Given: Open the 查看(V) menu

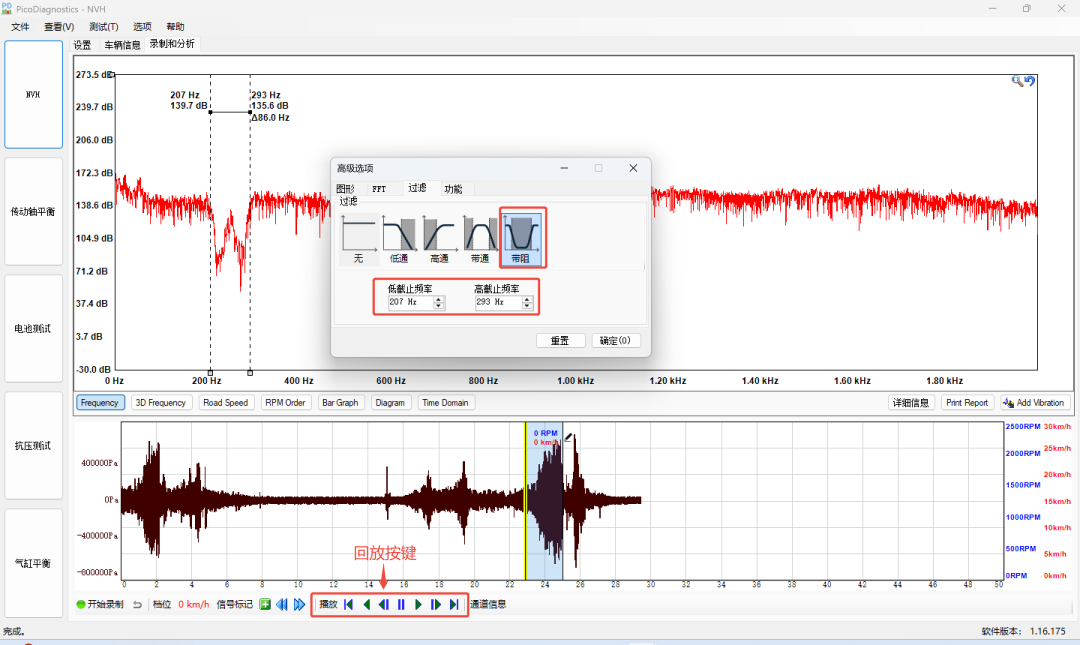Looking at the screenshot, I should point(59,26).
